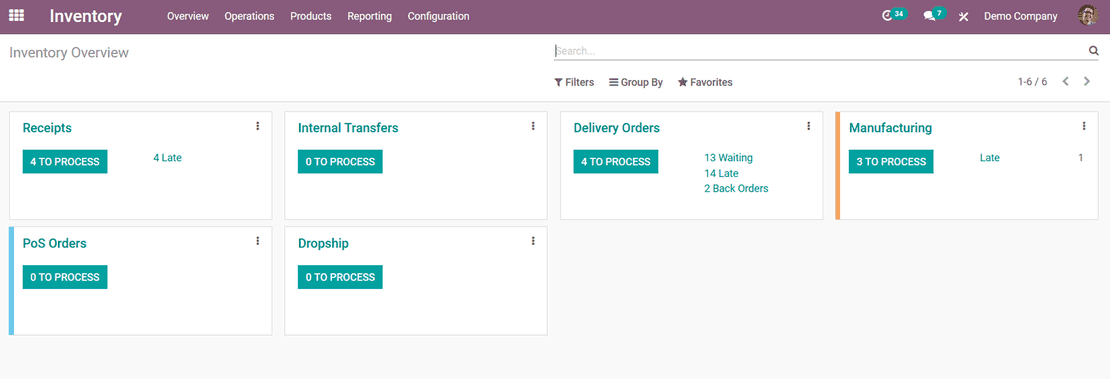Screen dimensions: 1110x379
Task: Open the conversations chat bubble icon
Action: point(934,15)
